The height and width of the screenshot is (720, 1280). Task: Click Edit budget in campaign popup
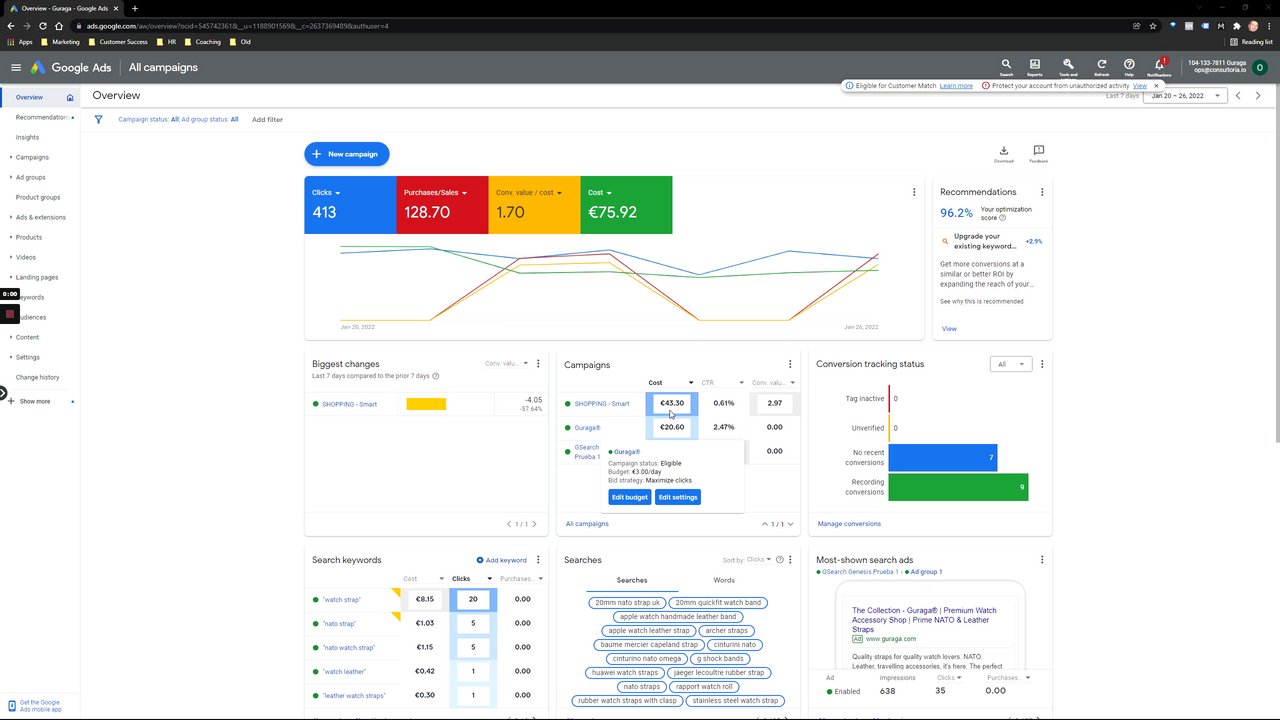630,497
